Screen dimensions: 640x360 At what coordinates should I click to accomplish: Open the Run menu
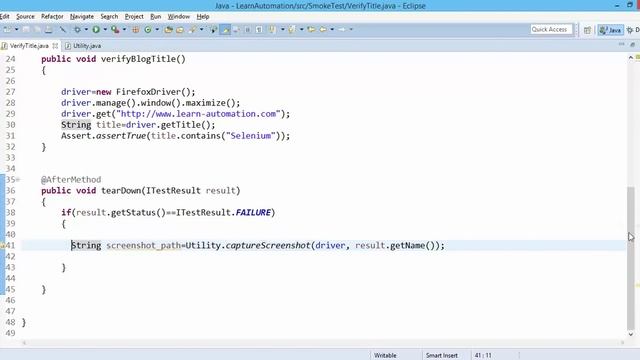pos(156,16)
